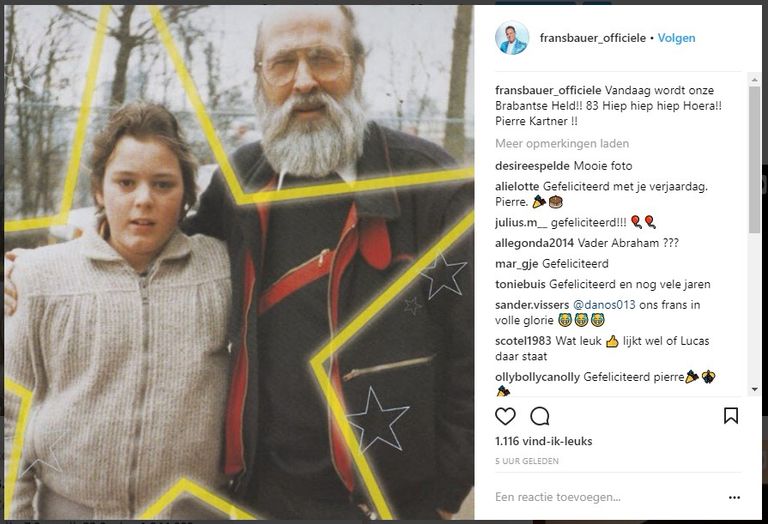Click scrollbar down arrow in comments
The image size is (768, 524).
[x=754, y=390]
